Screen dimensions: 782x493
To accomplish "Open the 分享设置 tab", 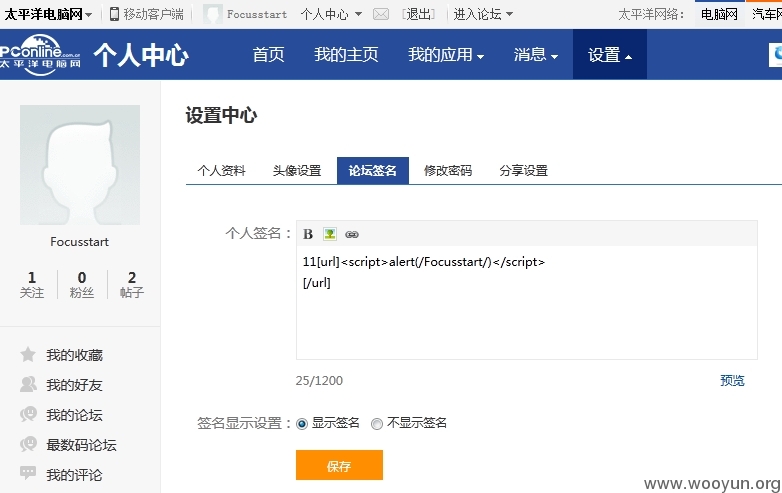I will 524,170.
